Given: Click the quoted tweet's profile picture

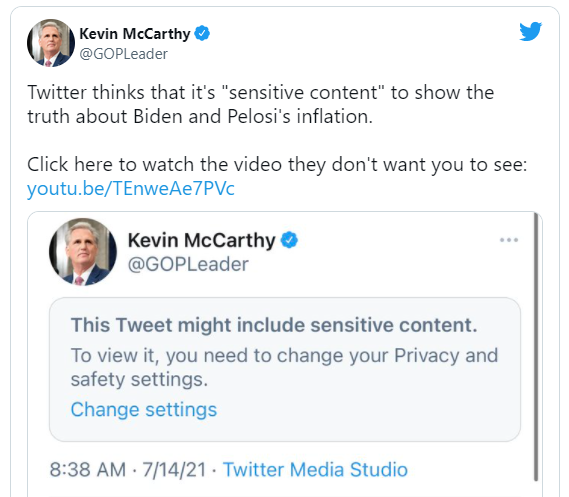Looking at the screenshot, I should click(83, 252).
